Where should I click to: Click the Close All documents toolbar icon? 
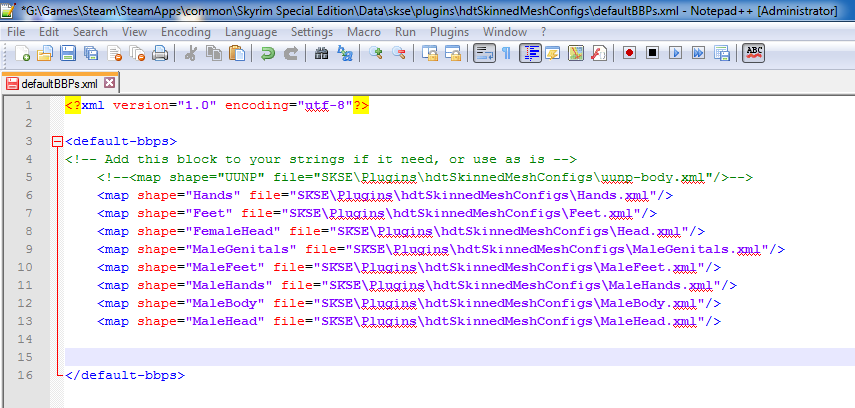point(137,53)
